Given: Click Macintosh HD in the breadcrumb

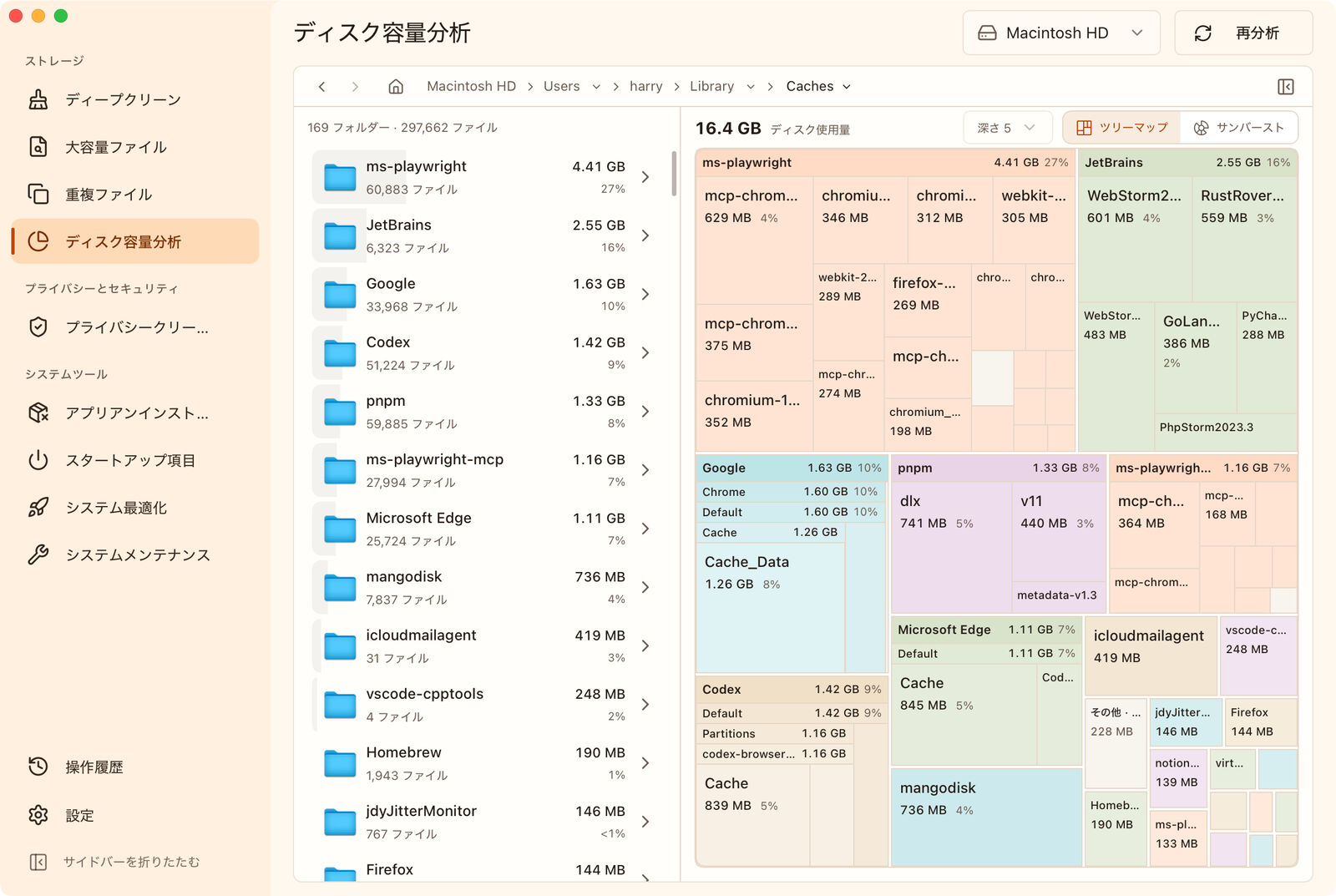Looking at the screenshot, I should (471, 86).
